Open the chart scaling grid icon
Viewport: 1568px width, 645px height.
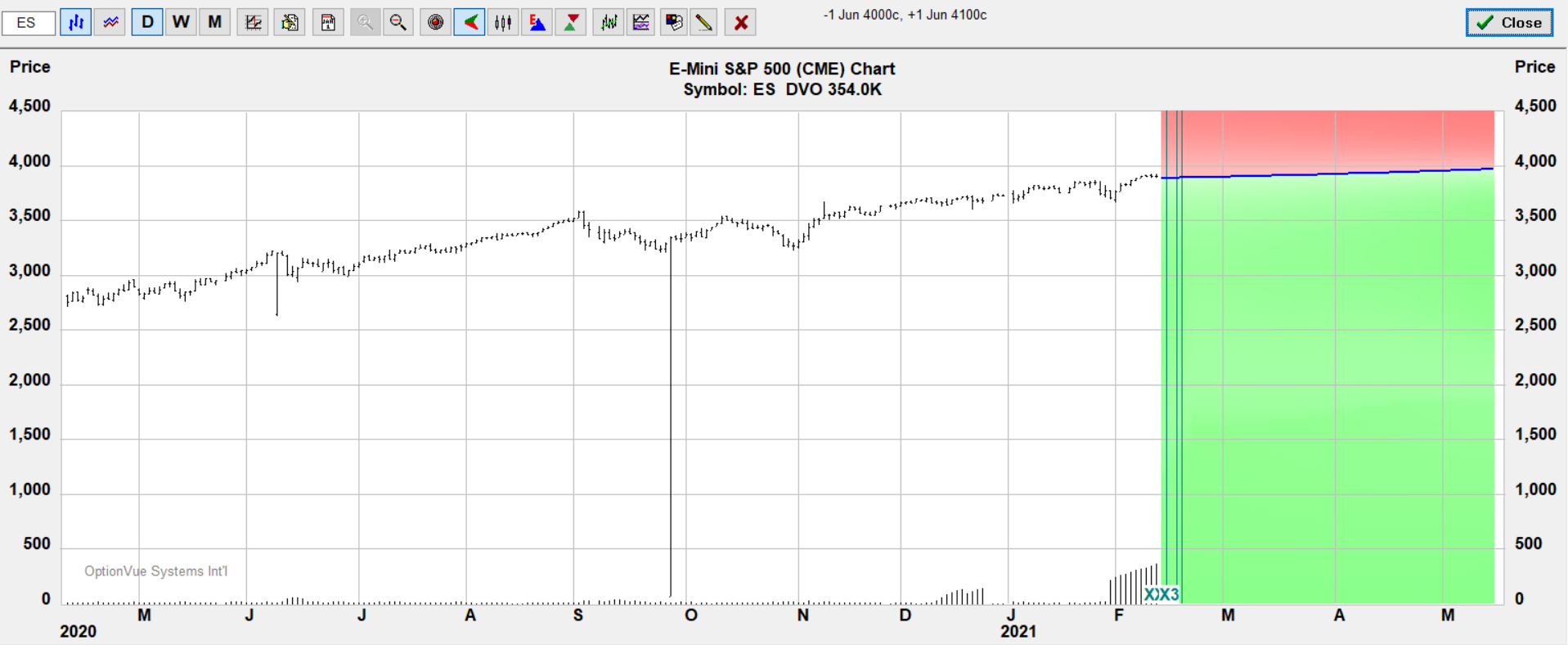point(254,23)
